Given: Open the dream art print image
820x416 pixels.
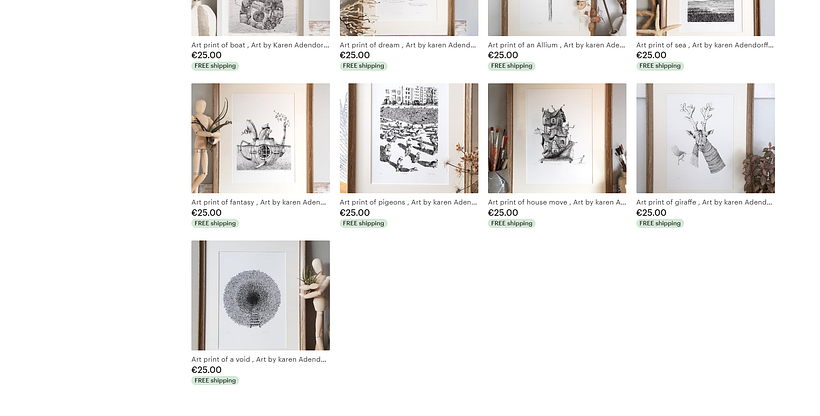Looking at the screenshot, I should [x=409, y=18].
